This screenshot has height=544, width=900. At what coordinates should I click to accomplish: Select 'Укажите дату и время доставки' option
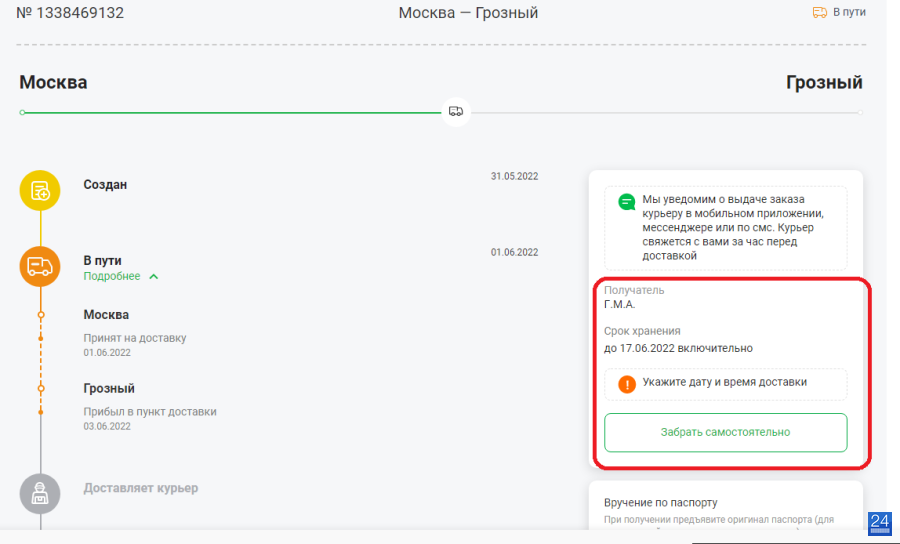tap(726, 383)
